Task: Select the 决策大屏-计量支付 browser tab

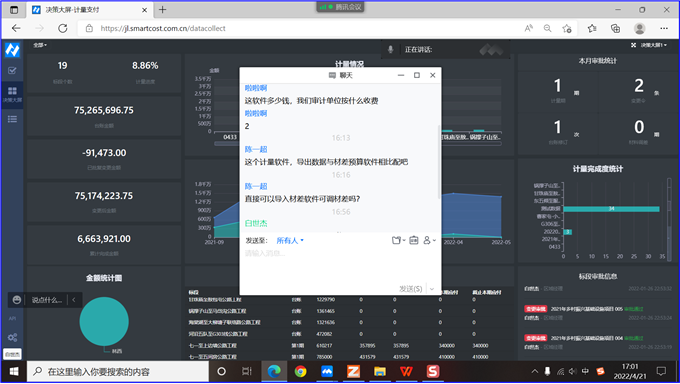Action: point(89,10)
